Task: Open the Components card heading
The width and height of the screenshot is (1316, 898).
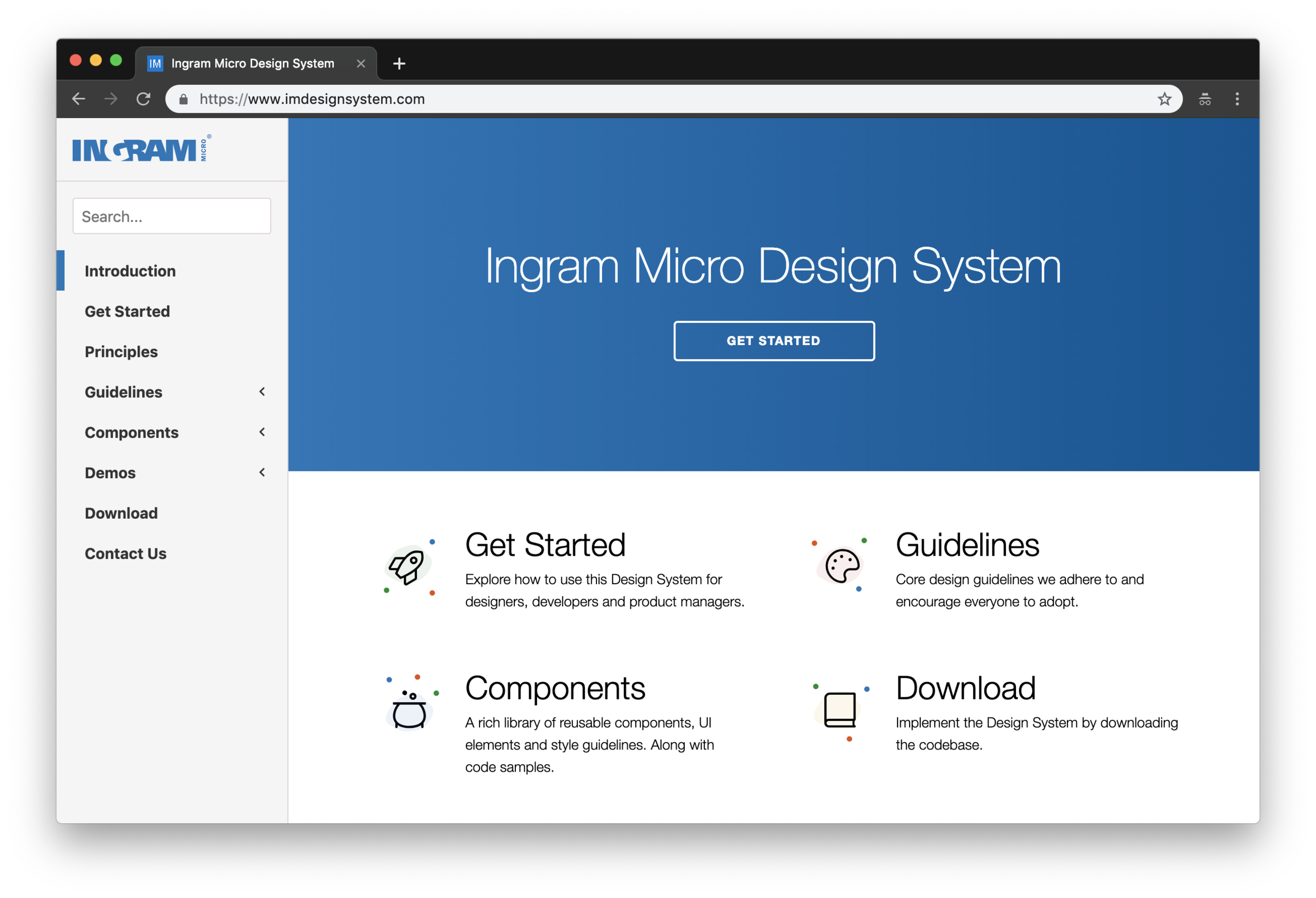Action: coord(555,688)
